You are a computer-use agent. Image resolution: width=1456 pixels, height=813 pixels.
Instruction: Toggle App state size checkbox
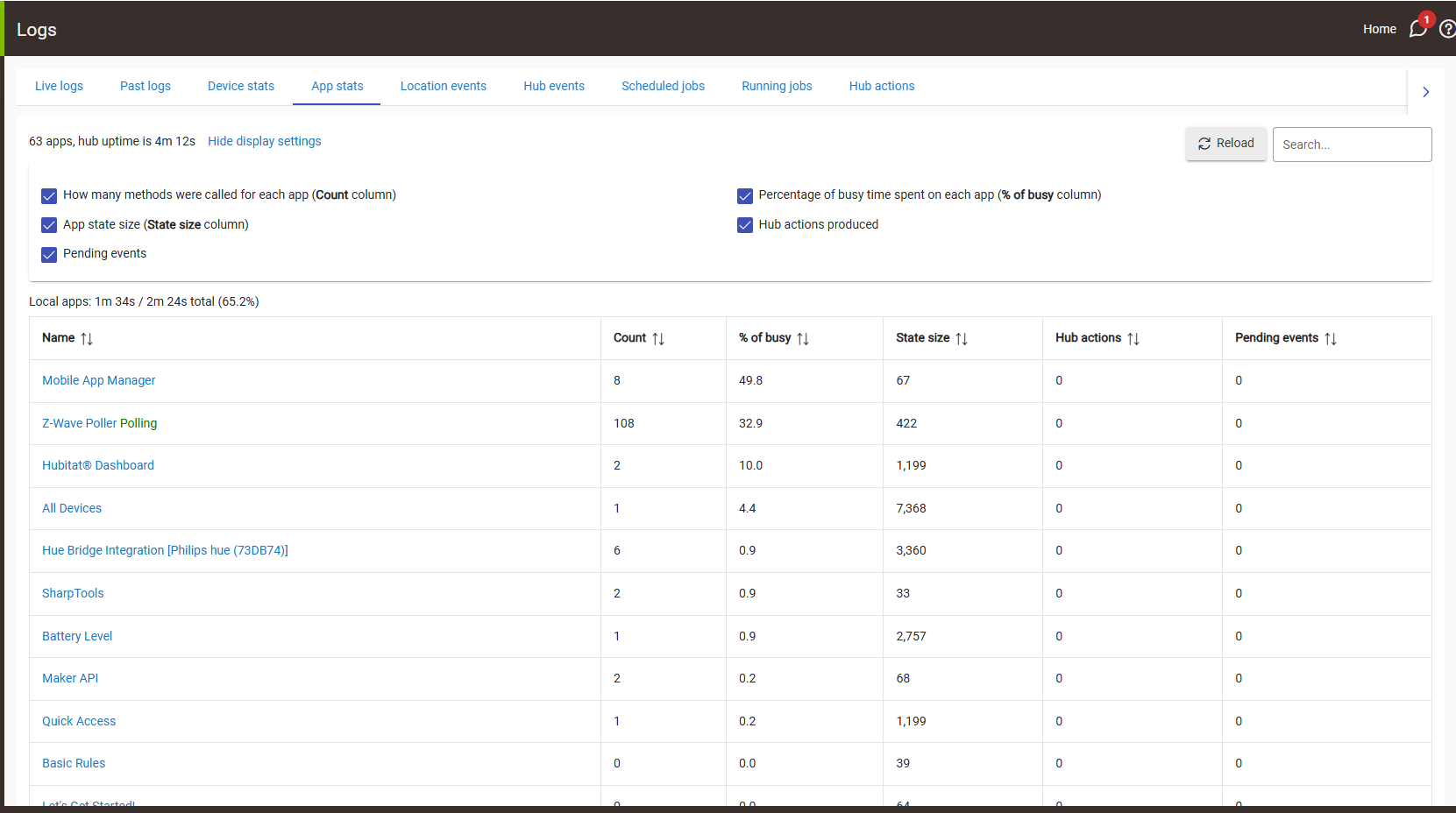(x=49, y=225)
